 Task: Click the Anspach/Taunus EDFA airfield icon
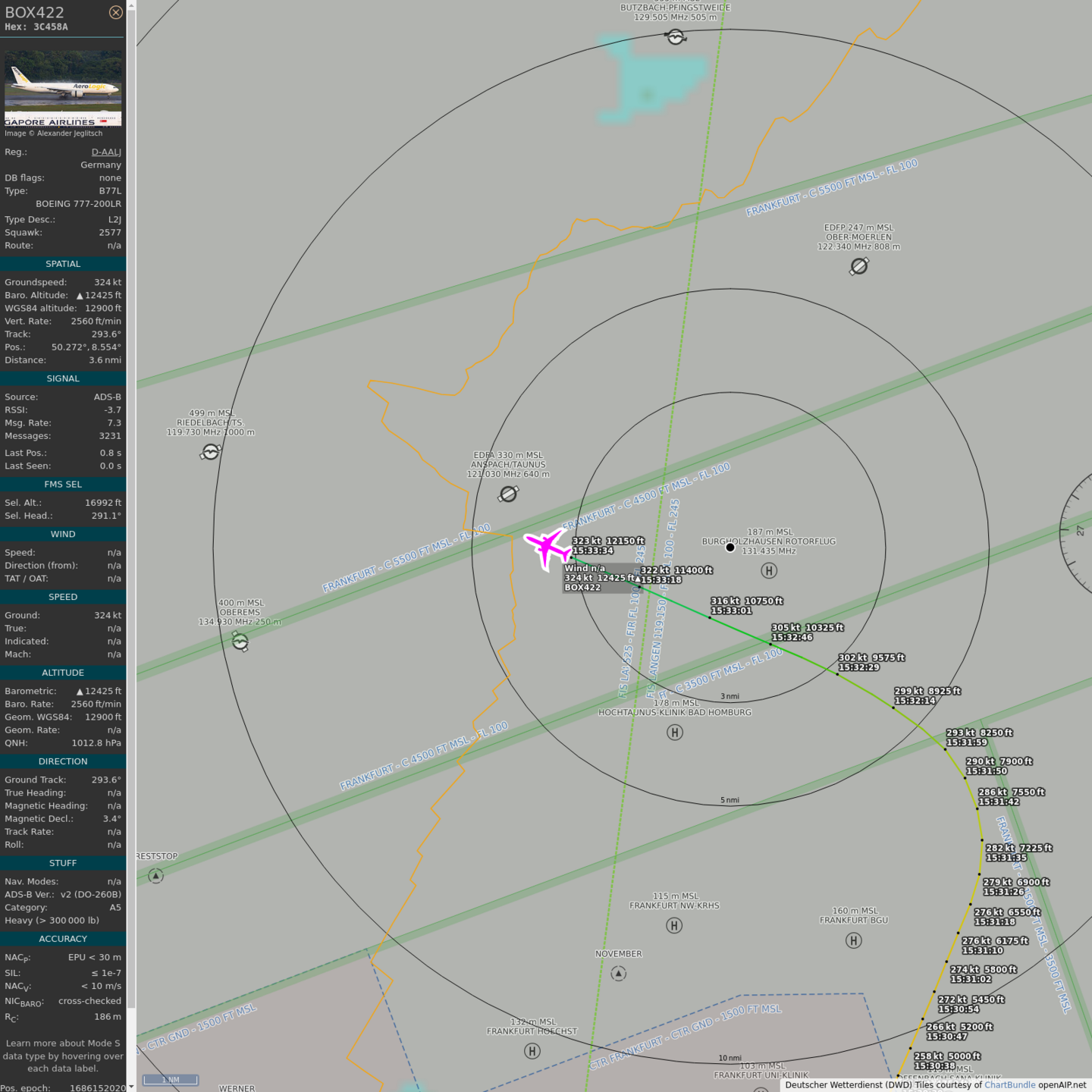(x=508, y=494)
